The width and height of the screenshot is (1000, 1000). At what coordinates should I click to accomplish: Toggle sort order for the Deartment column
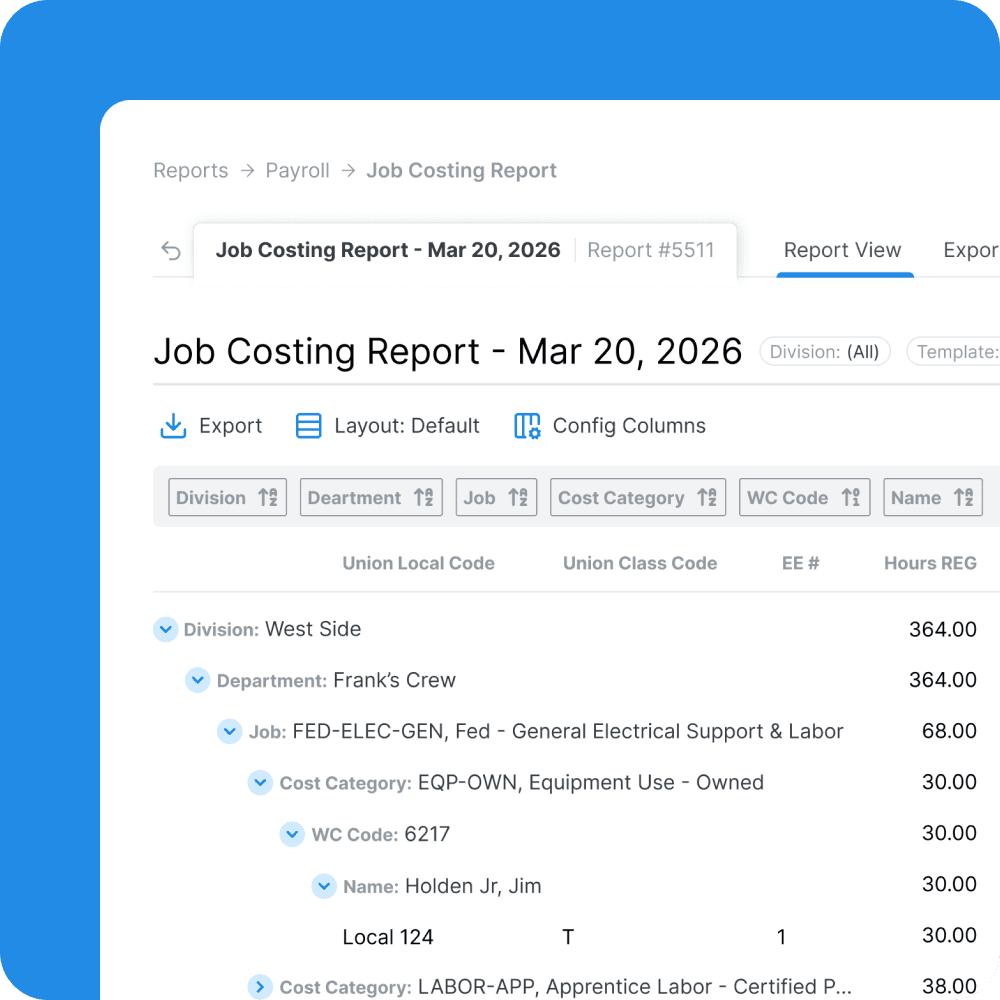424,497
